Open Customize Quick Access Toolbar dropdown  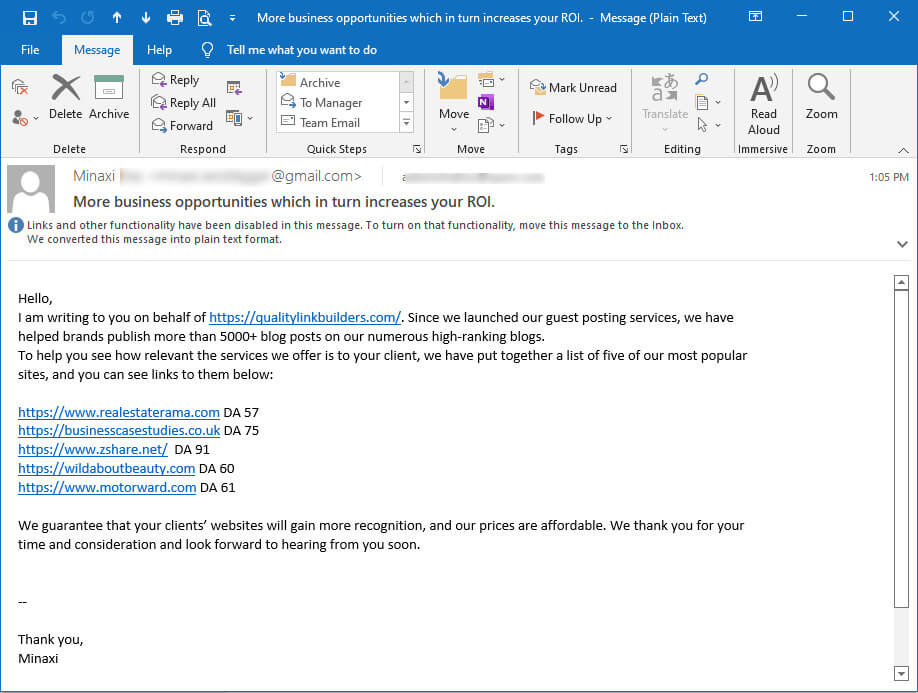pyautogui.click(x=232, y=18)
